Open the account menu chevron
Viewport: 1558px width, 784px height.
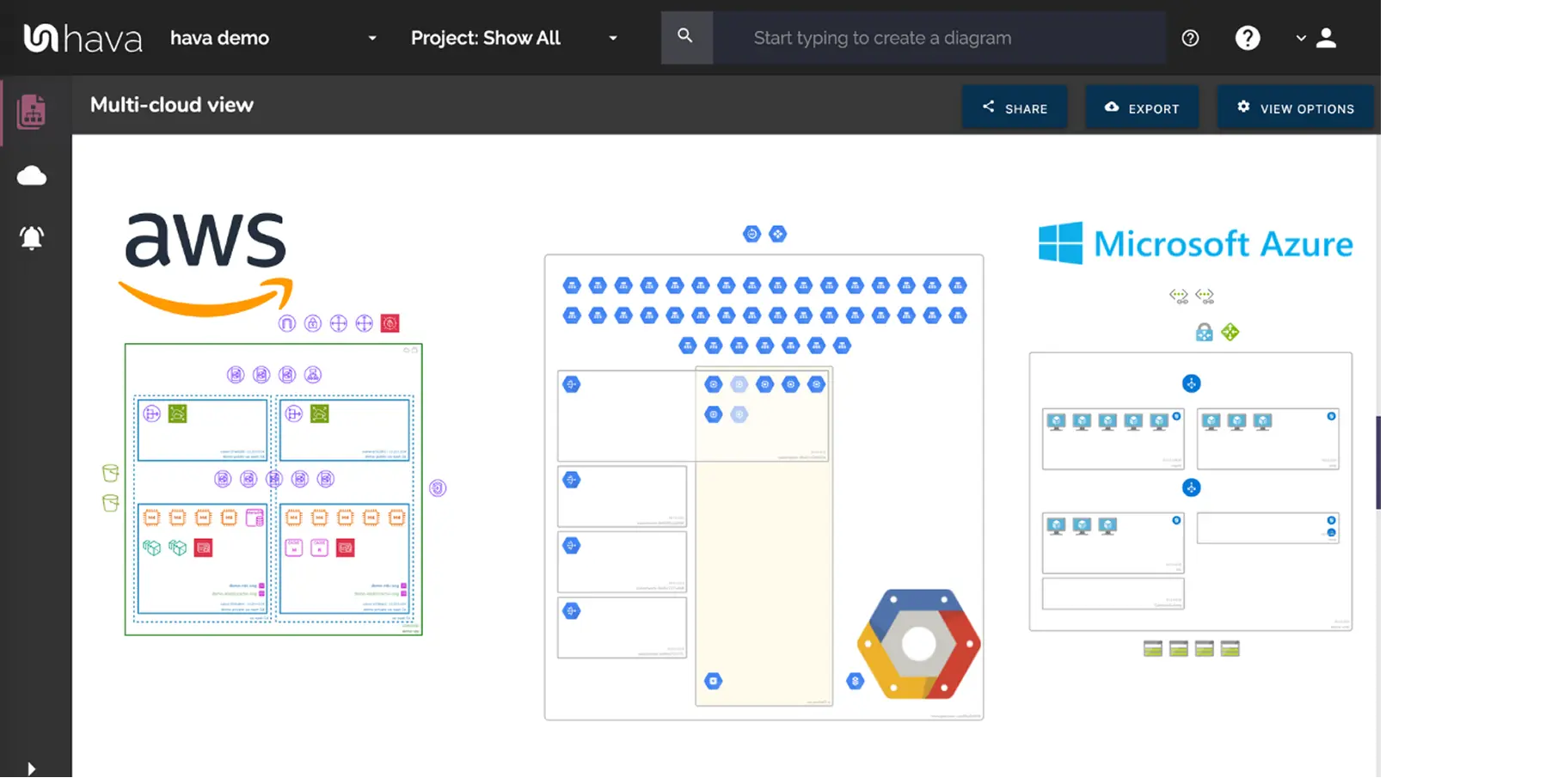1300,38
